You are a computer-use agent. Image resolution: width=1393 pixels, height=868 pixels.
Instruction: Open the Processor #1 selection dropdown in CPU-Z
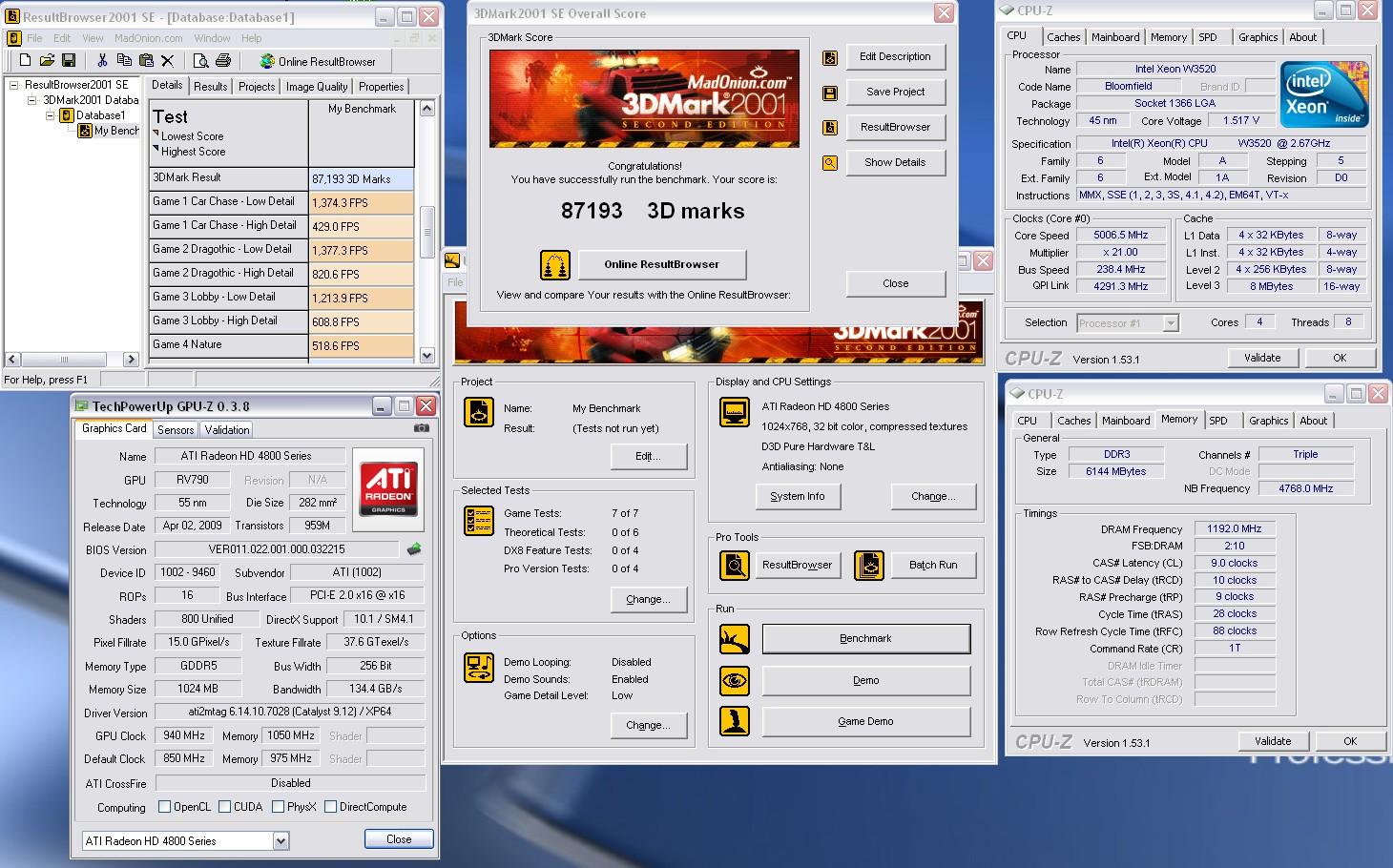[x=1171, y=323]
